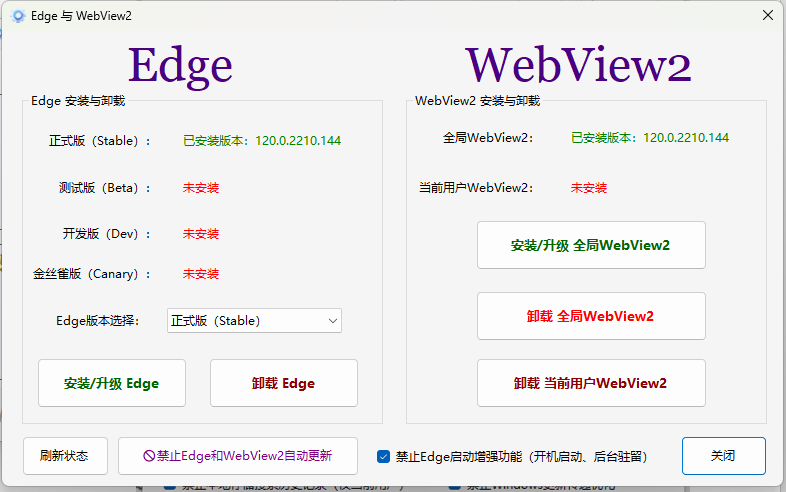Click the Edge 安装与卸载 group title
786x492 pixels.
[78, 101]
